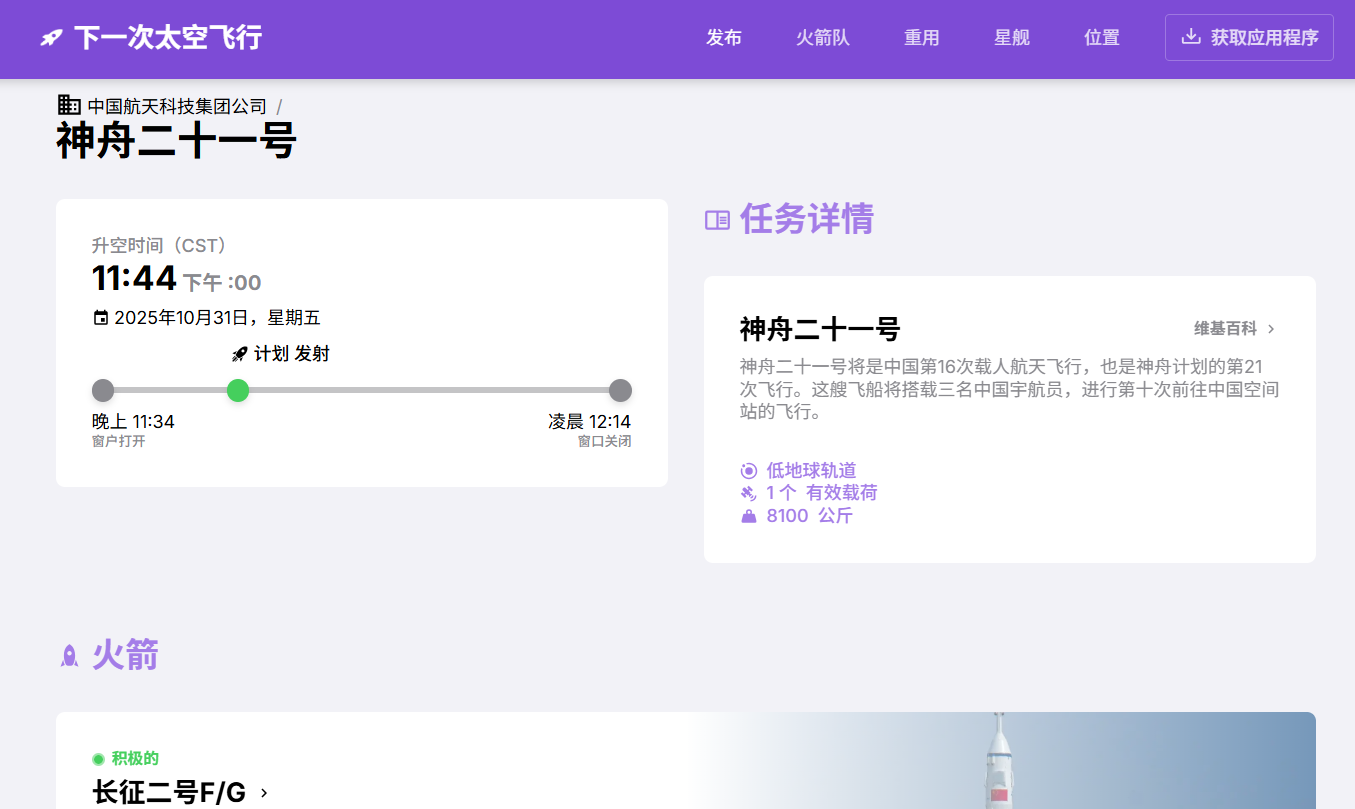Select 星舰 in the top navigation
Viewport: 1355px width, 809px height.
click(1012, 38)
